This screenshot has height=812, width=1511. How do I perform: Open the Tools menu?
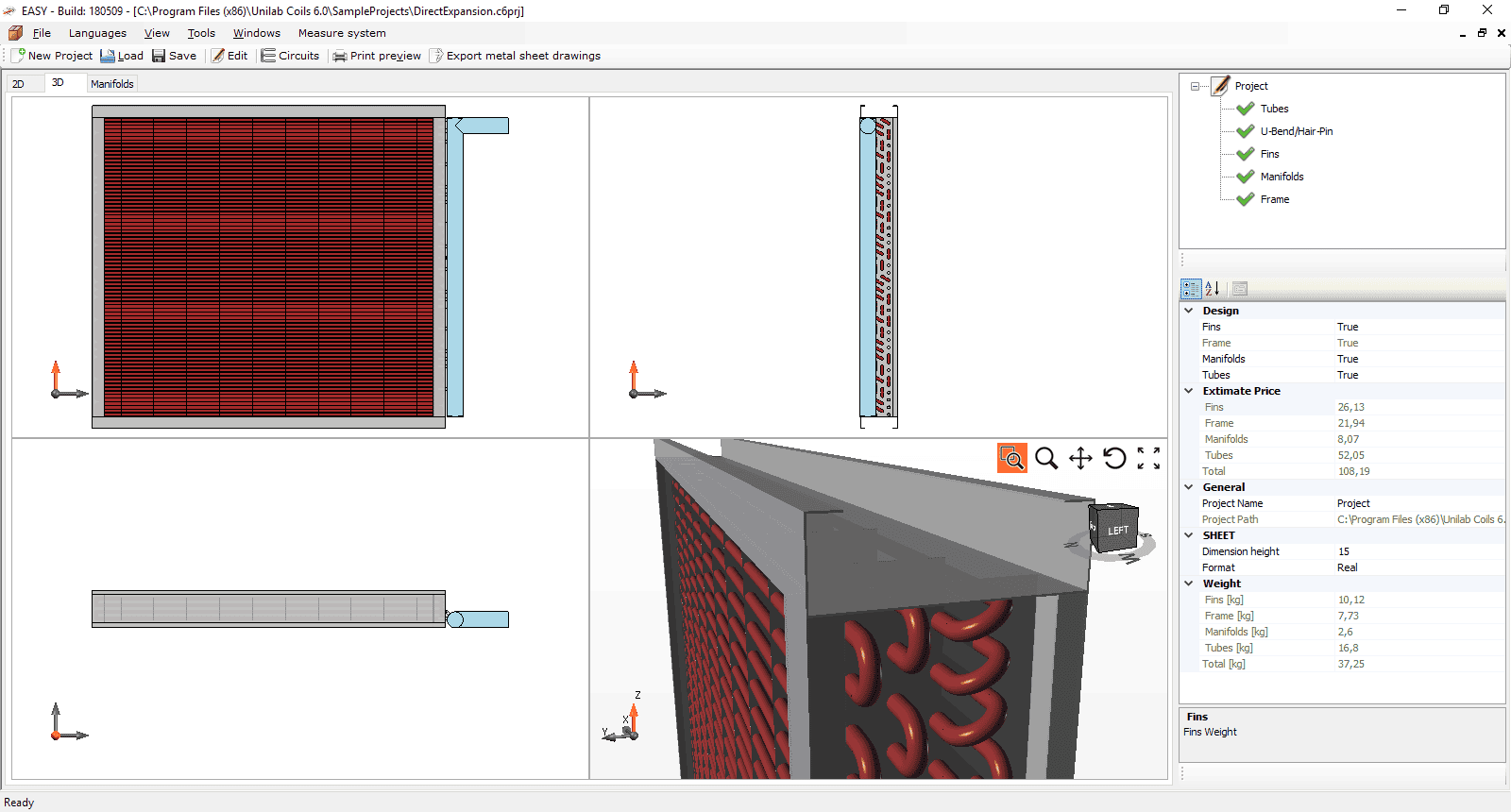(x=201, y=33)
